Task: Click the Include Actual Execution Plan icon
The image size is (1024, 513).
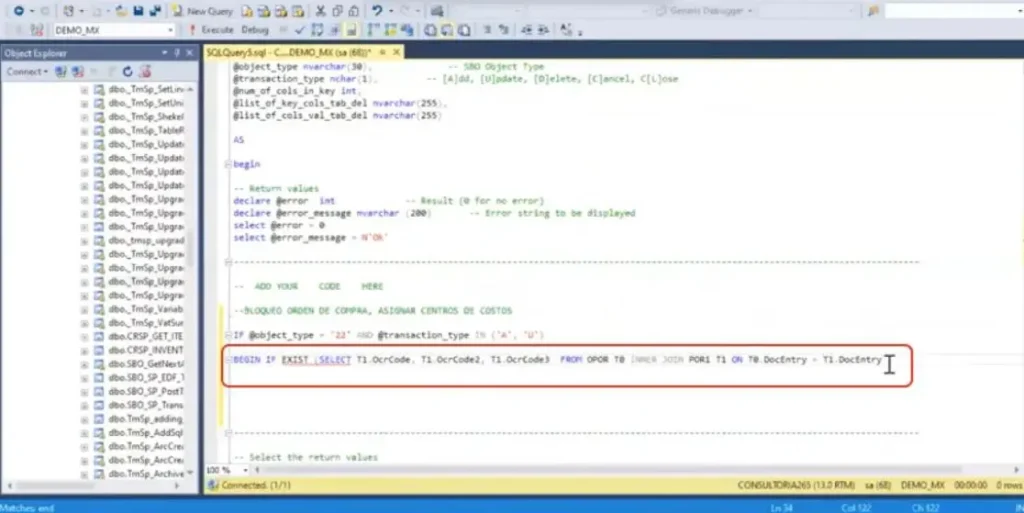Action: 374,30
